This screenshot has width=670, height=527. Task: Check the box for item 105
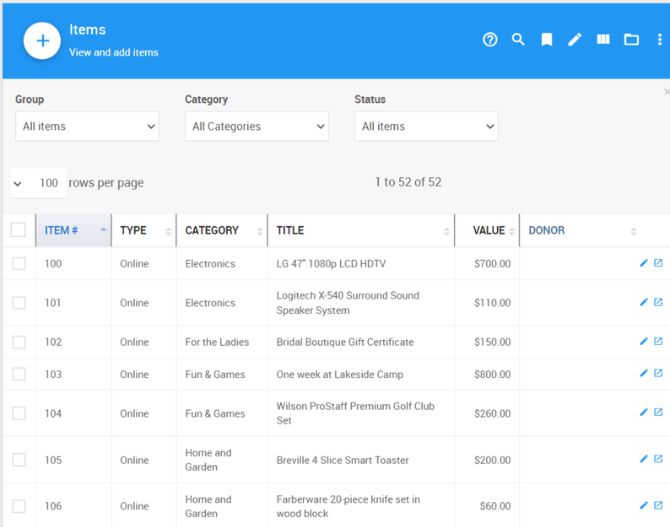19,460
